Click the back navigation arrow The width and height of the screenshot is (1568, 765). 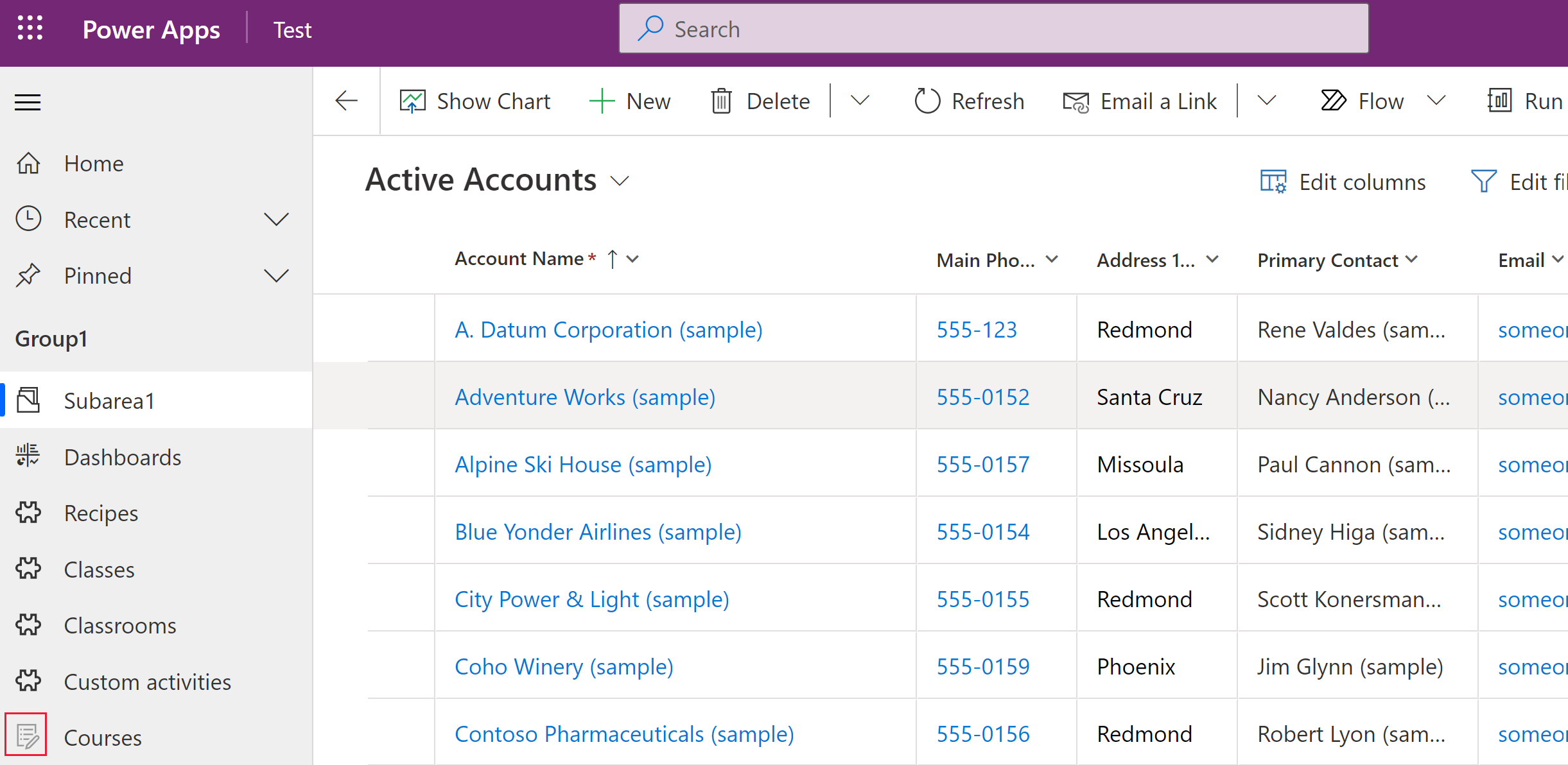[346, 102]
